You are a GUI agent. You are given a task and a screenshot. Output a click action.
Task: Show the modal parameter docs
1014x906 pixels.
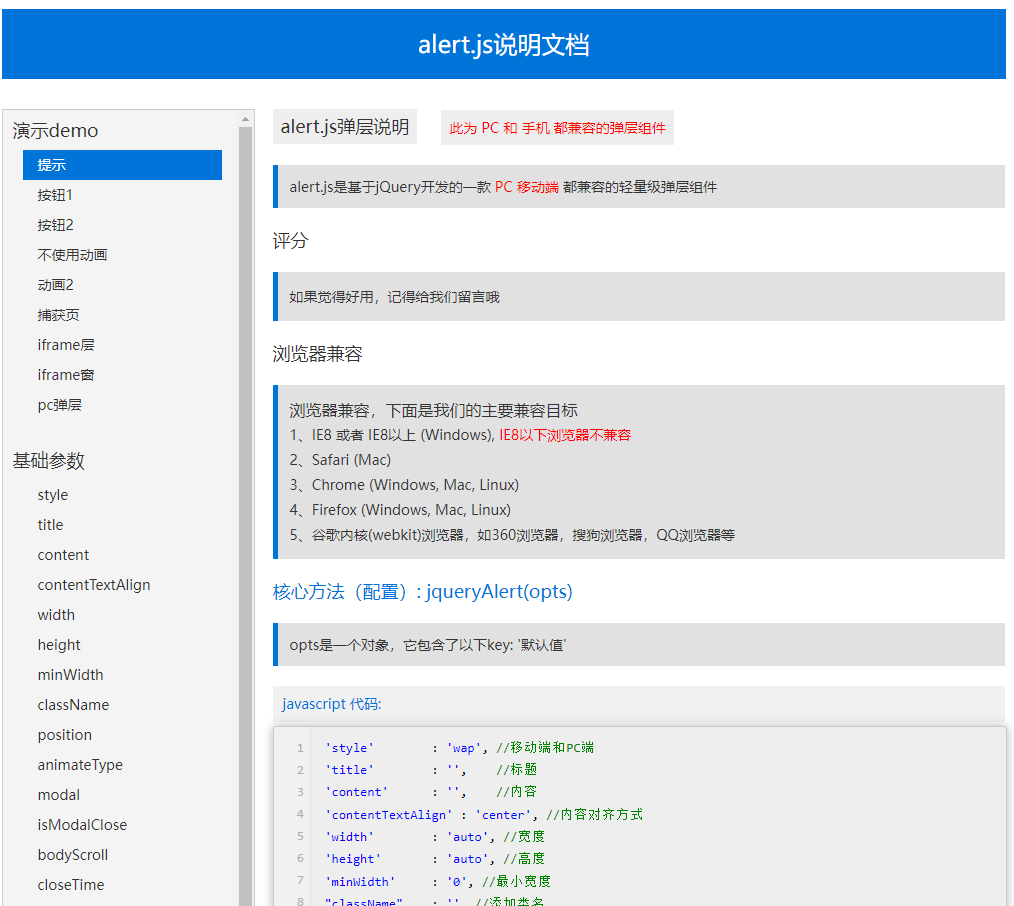58,795
